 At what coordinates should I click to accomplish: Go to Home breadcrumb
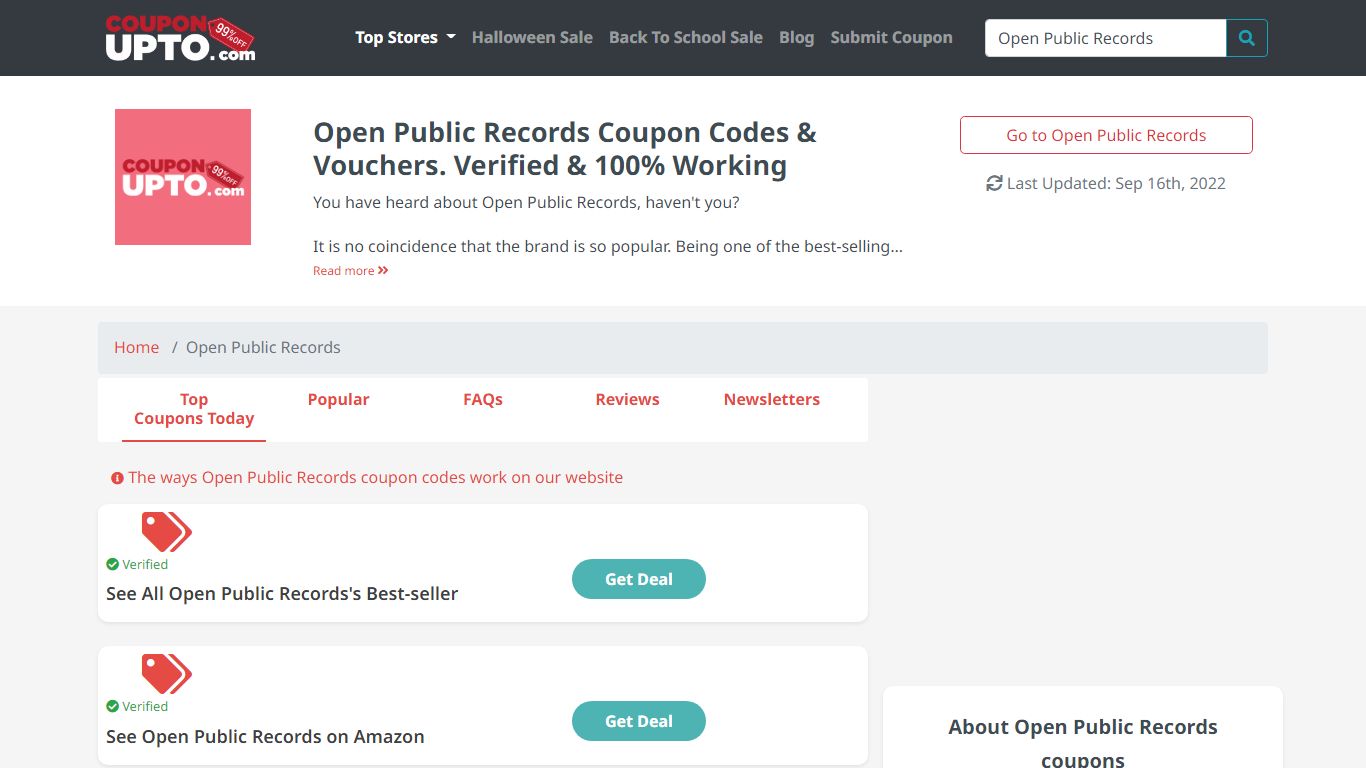pos(137,347)
